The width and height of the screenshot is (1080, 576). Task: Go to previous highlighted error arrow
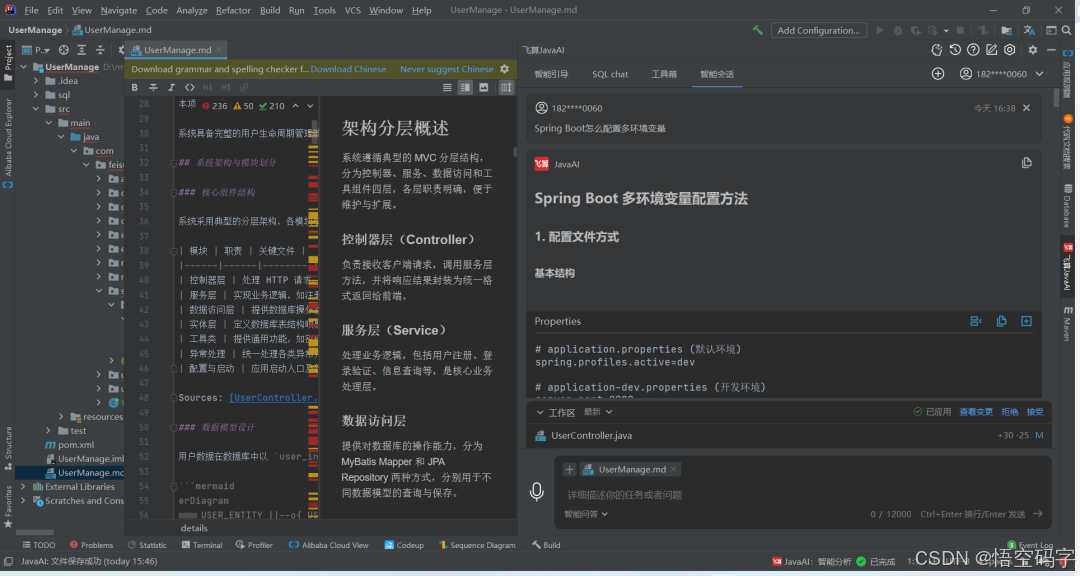click(295, 106)
